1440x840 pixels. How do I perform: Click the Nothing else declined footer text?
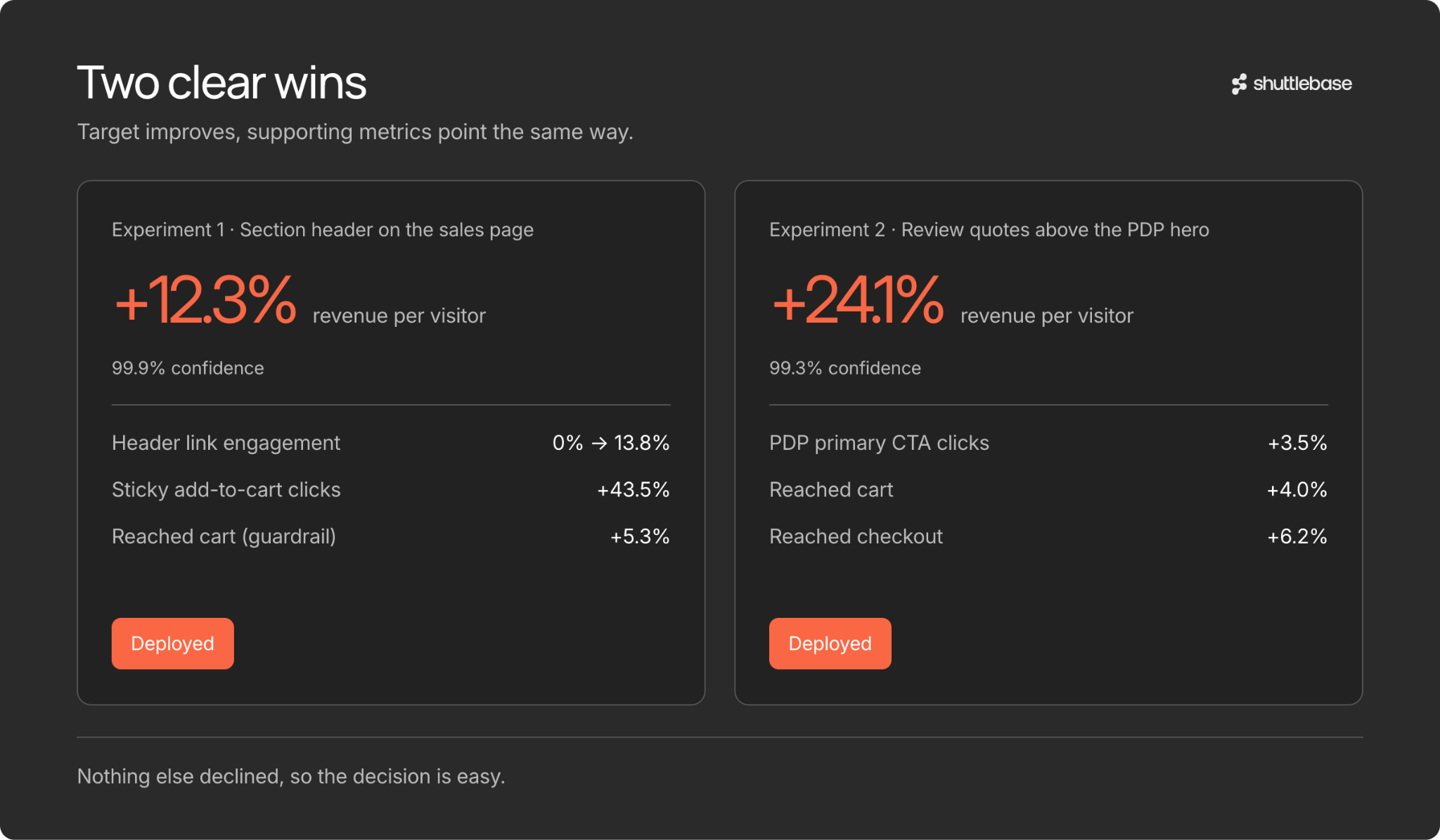pos(291,777)
